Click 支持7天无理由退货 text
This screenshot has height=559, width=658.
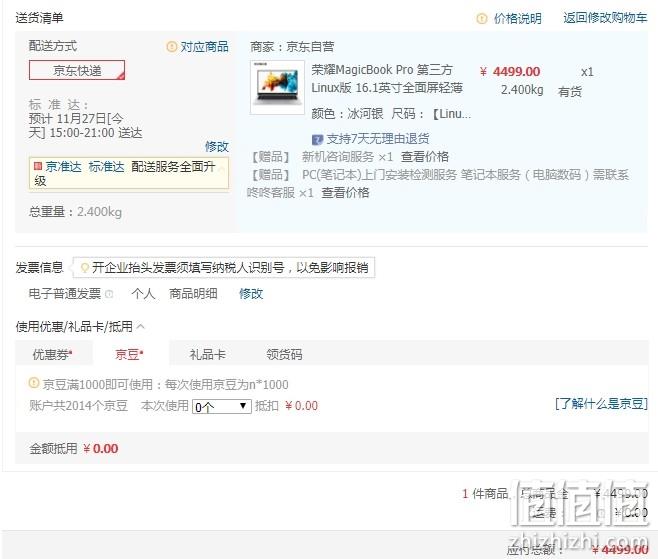tap(378, 138)
